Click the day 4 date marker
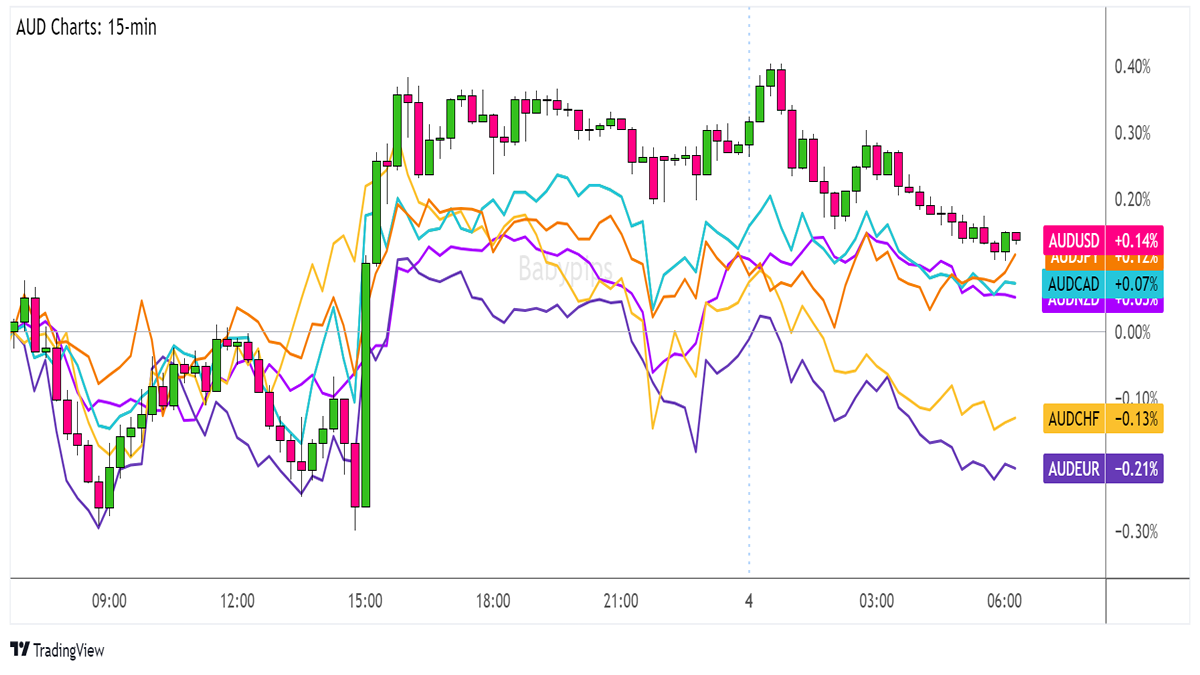The height and width of the screenshot is (675, 1200). pyautogui.click(x=749, y=601)
